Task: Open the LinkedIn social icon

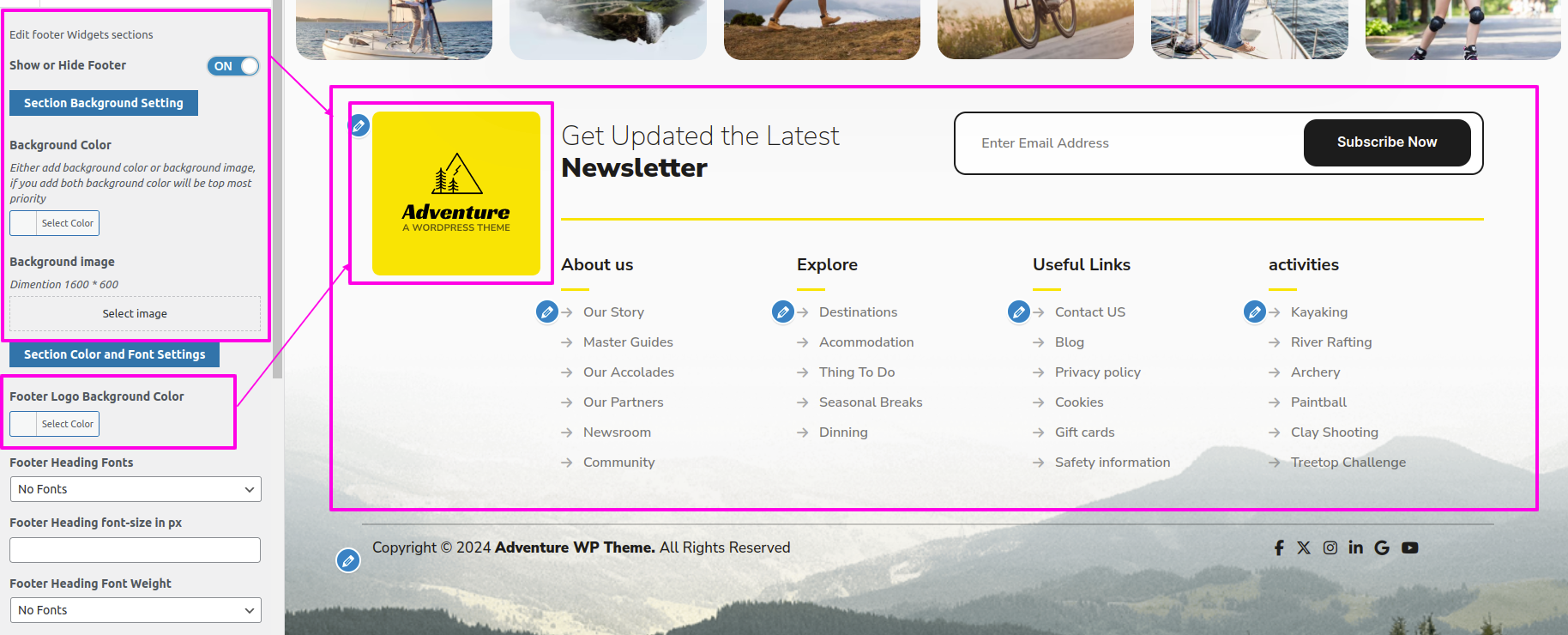Action: (1355, 547)
